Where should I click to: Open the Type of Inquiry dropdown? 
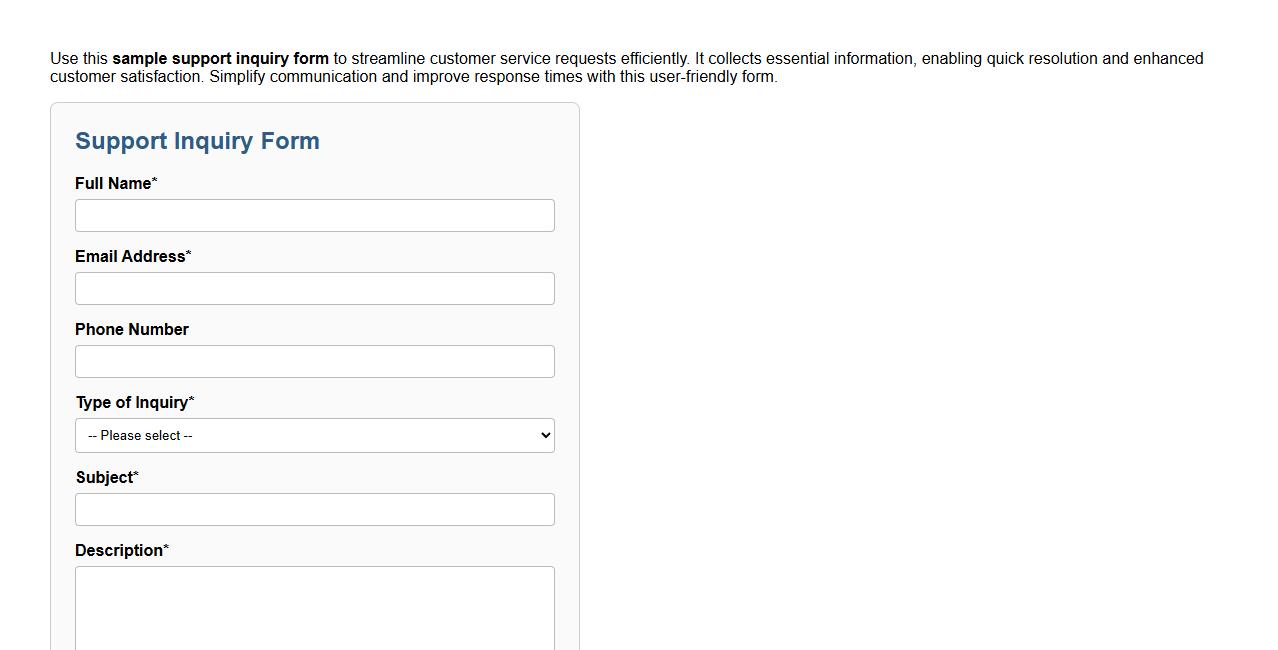[314, 435]
